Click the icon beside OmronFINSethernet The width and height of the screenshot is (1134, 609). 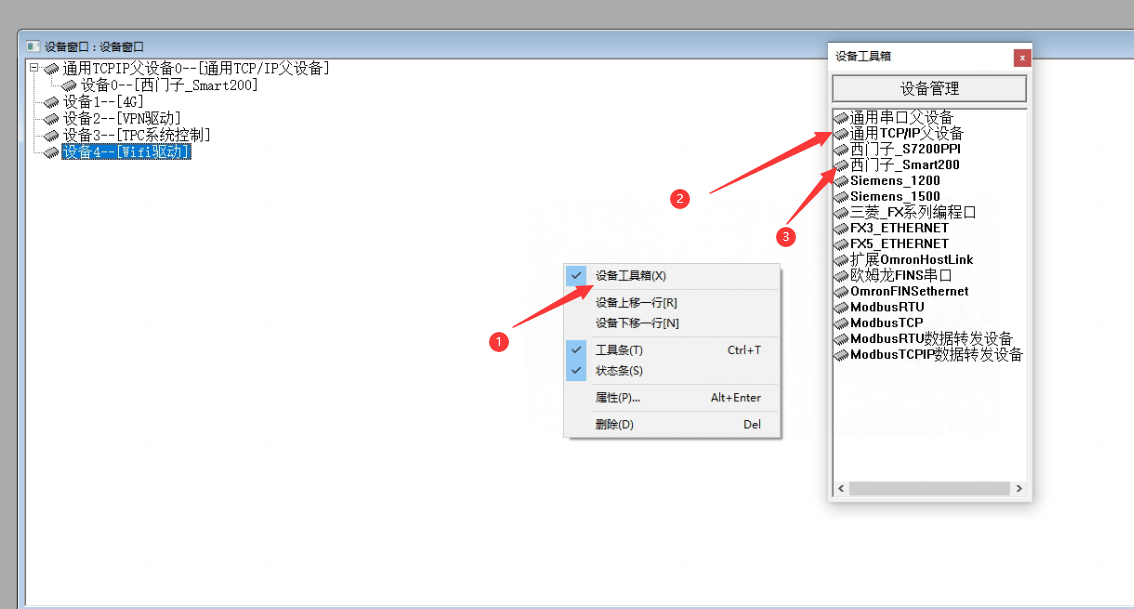(x=841, y=291)
